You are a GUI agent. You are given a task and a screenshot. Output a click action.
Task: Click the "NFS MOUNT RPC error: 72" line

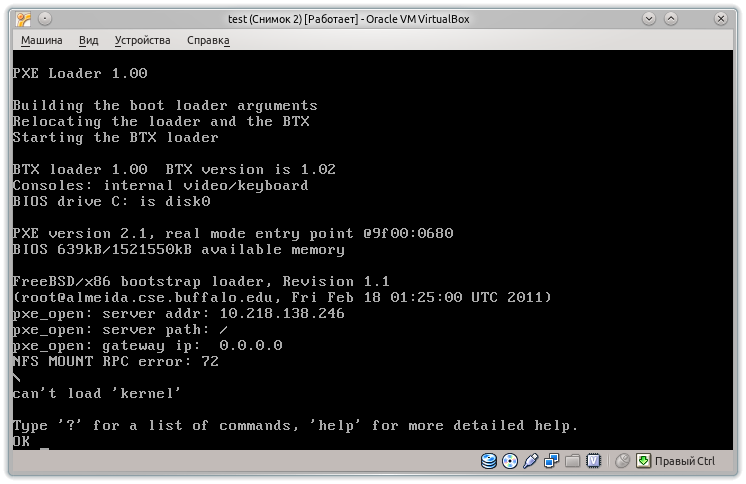coord(116,361)
